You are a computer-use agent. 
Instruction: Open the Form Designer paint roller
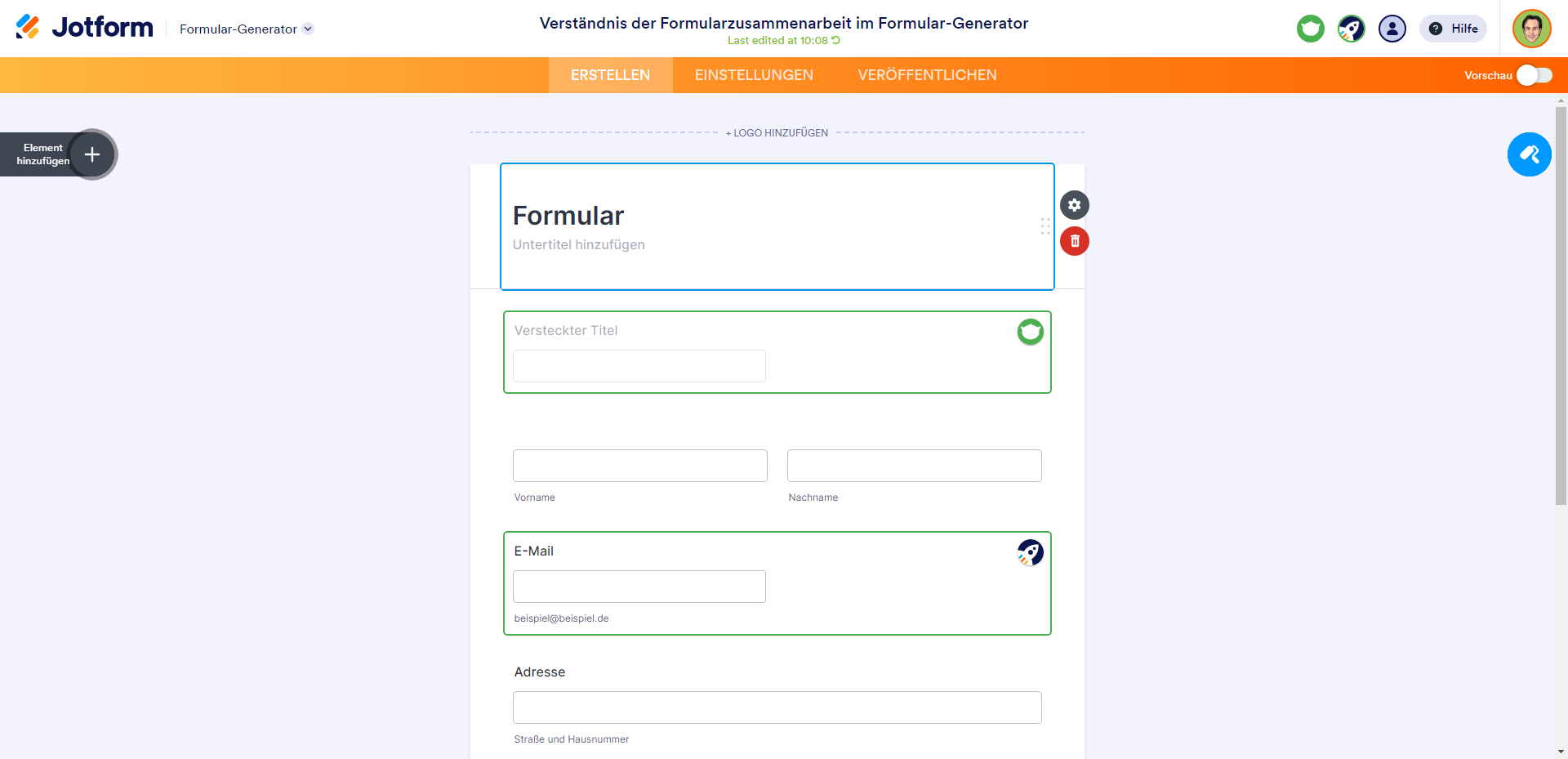point(1529,154)
